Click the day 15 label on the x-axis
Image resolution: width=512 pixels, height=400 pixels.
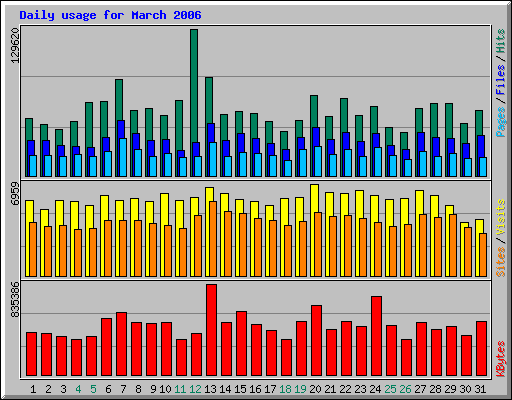[x=240, y=389]
